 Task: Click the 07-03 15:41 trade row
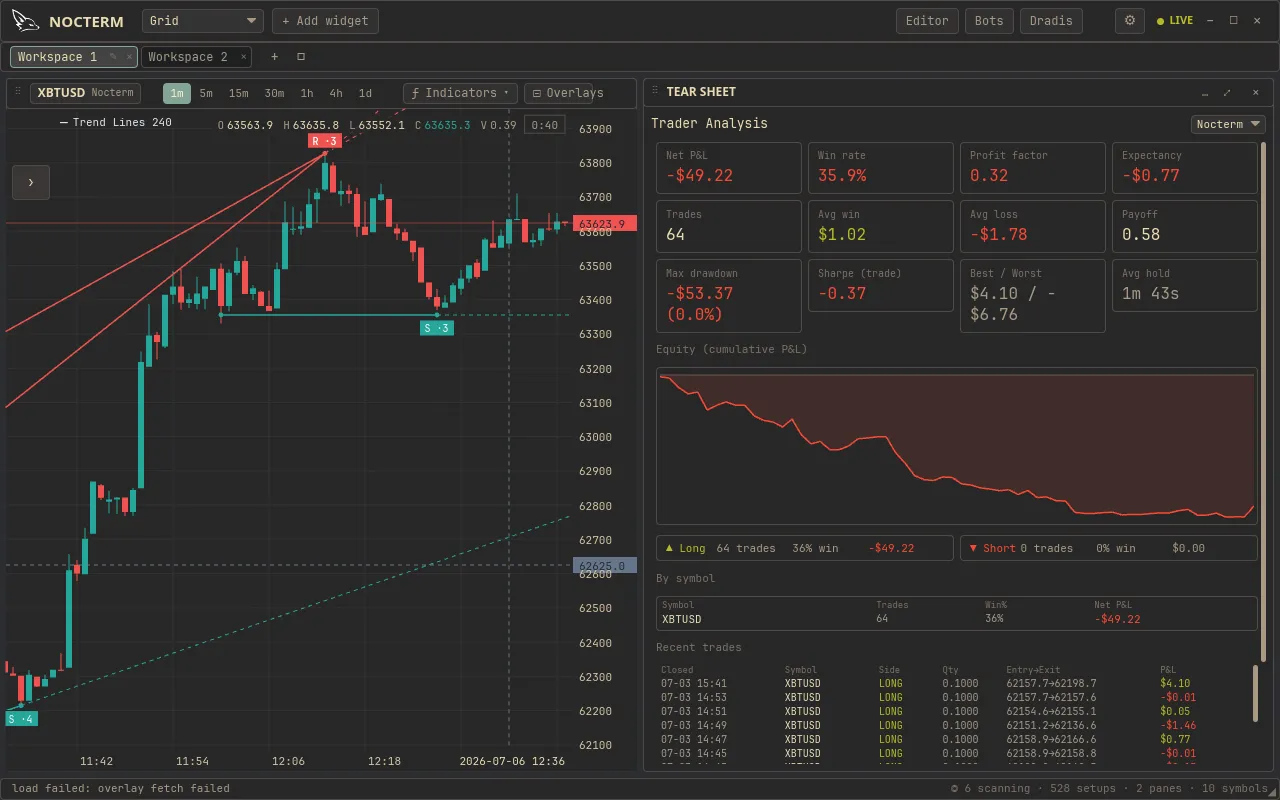955,684
